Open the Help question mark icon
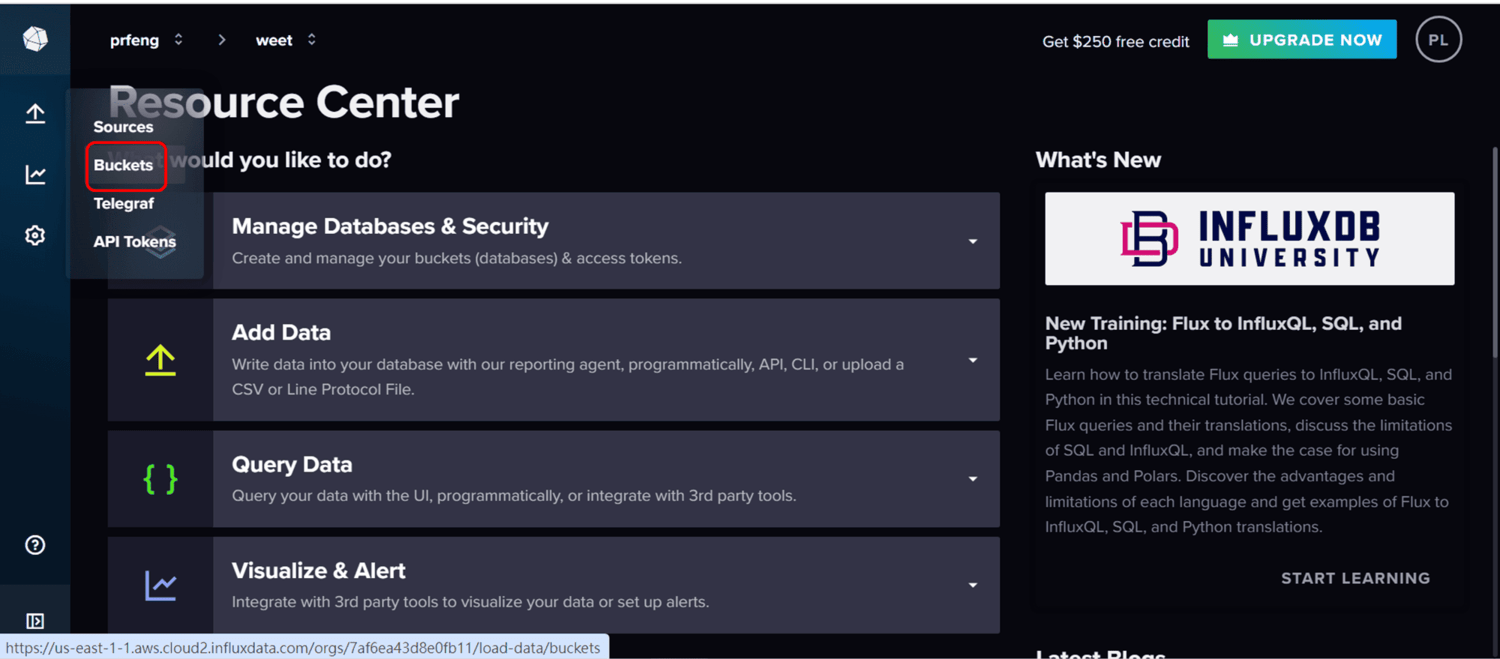Screen dimensions: 1500x659 coord(35,545)
